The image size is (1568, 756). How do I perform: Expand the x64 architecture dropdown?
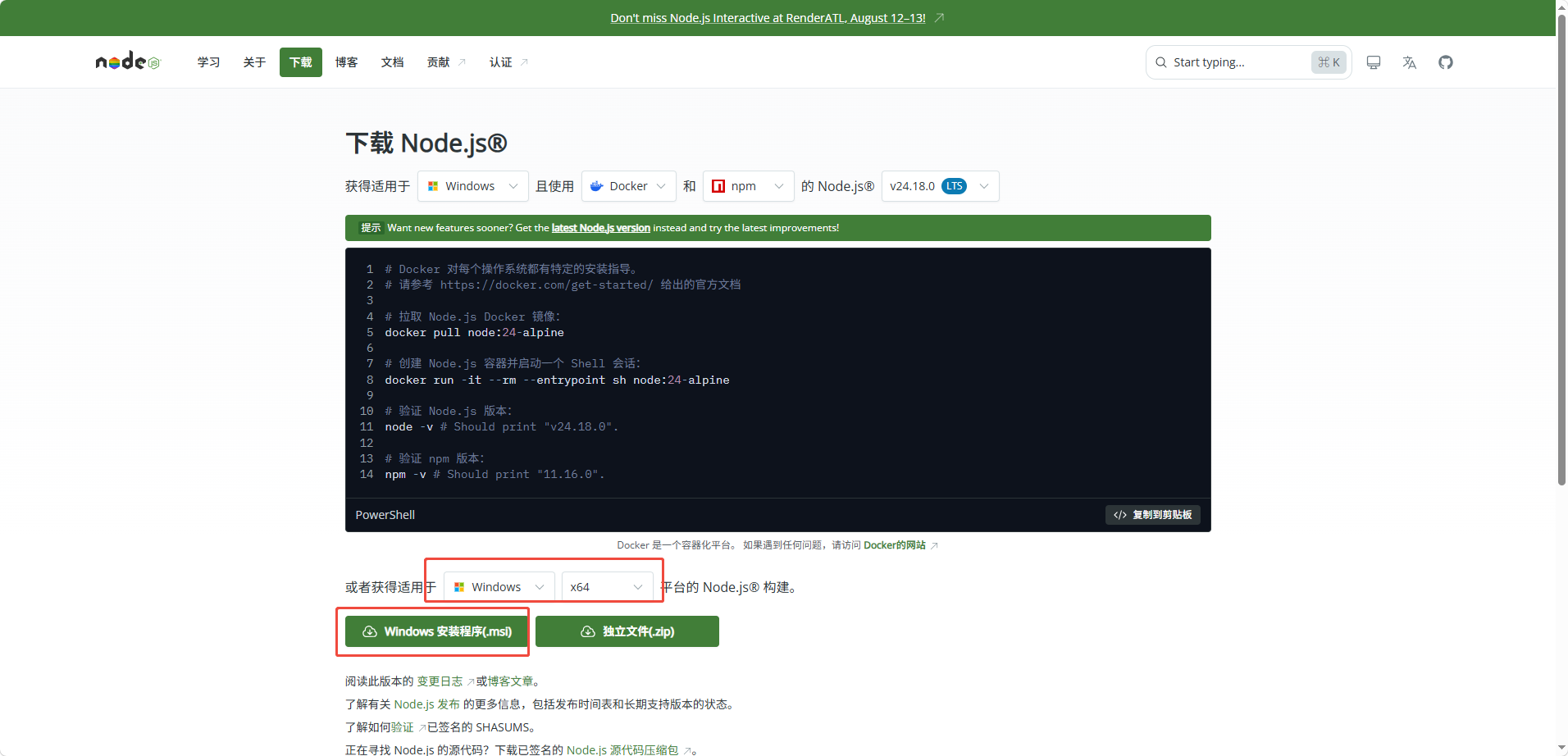click(607, 587)
